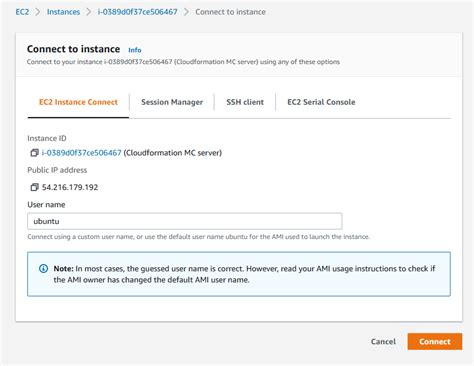Open the EC2 Serial Console tab
The image size is (474, 366).
[x=321, y=102]
